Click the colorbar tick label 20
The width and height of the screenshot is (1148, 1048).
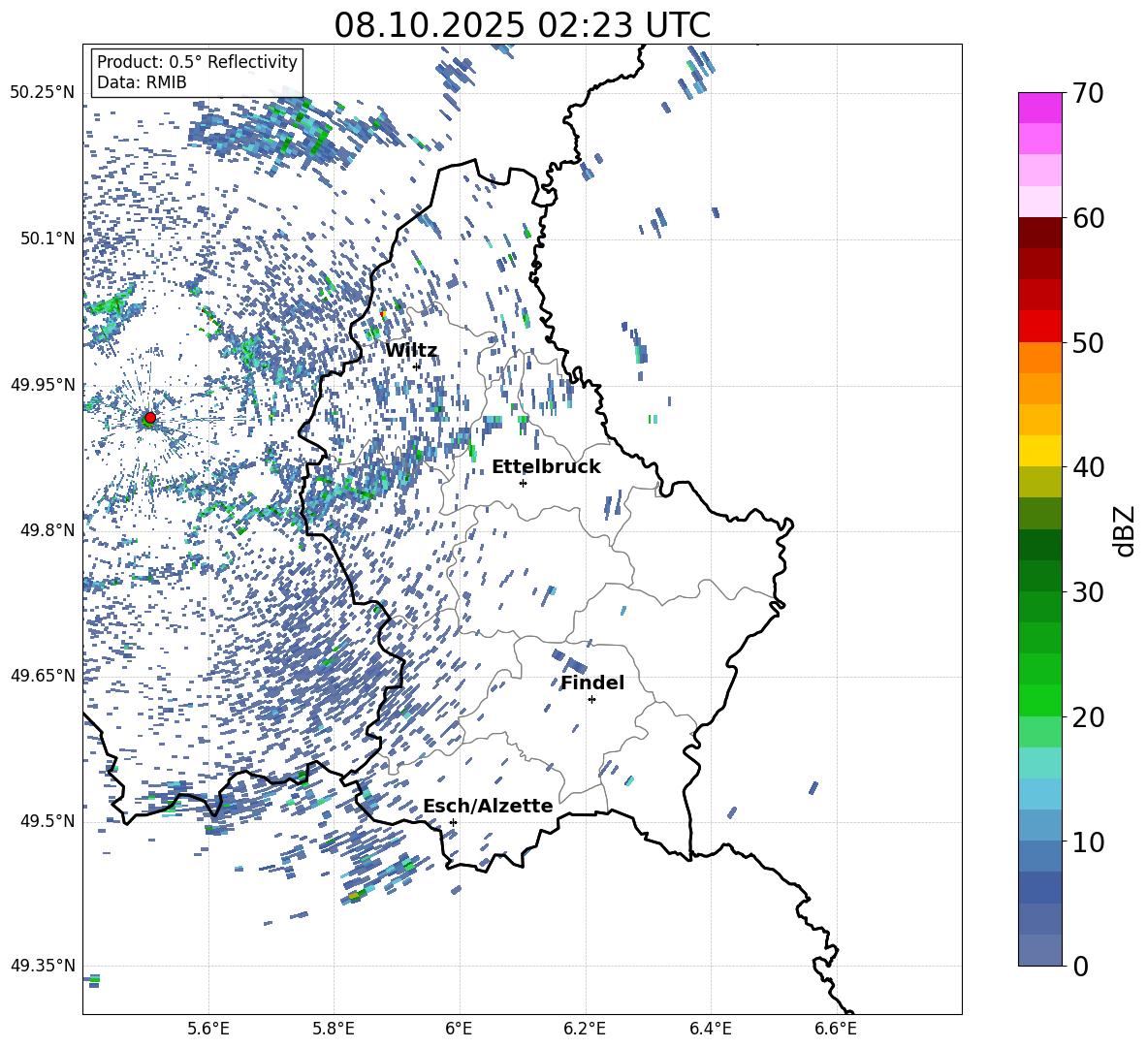pyautogui.click(x=1087, y=716)
